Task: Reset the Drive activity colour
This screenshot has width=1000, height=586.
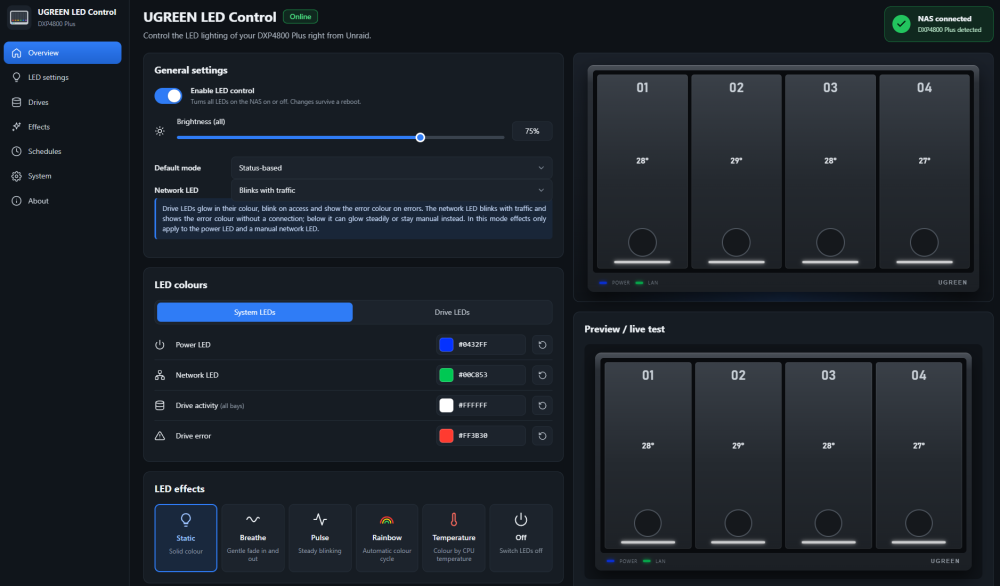Action: click(542, 406)
